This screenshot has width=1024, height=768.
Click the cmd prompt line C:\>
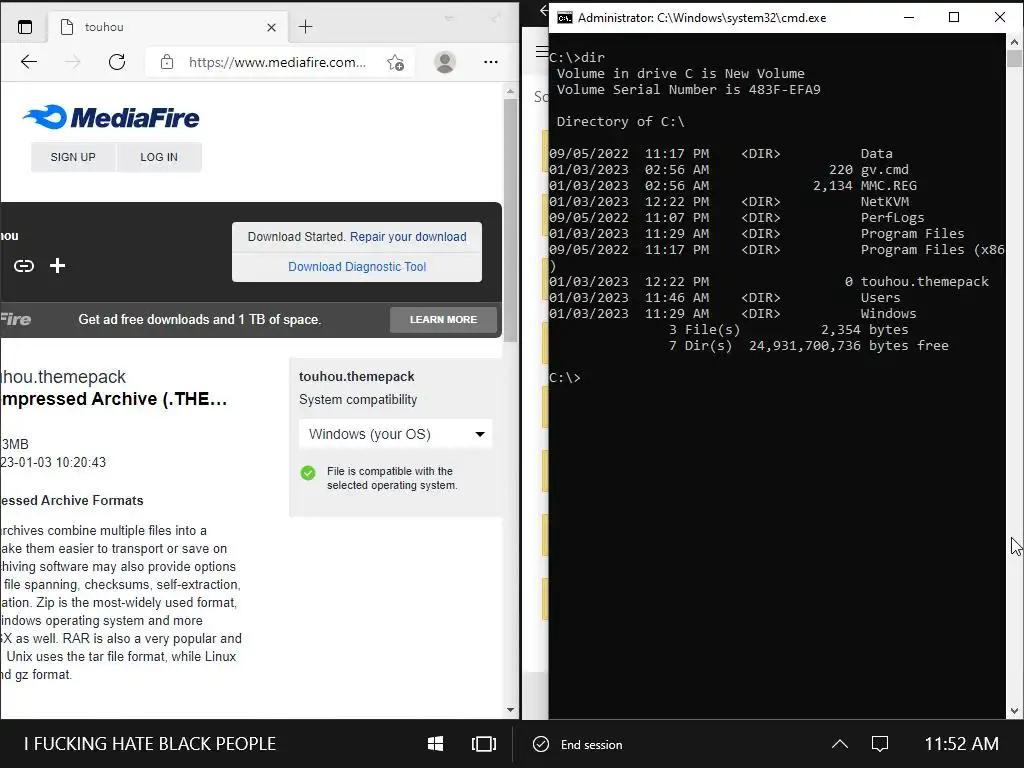tap(565, 377)
